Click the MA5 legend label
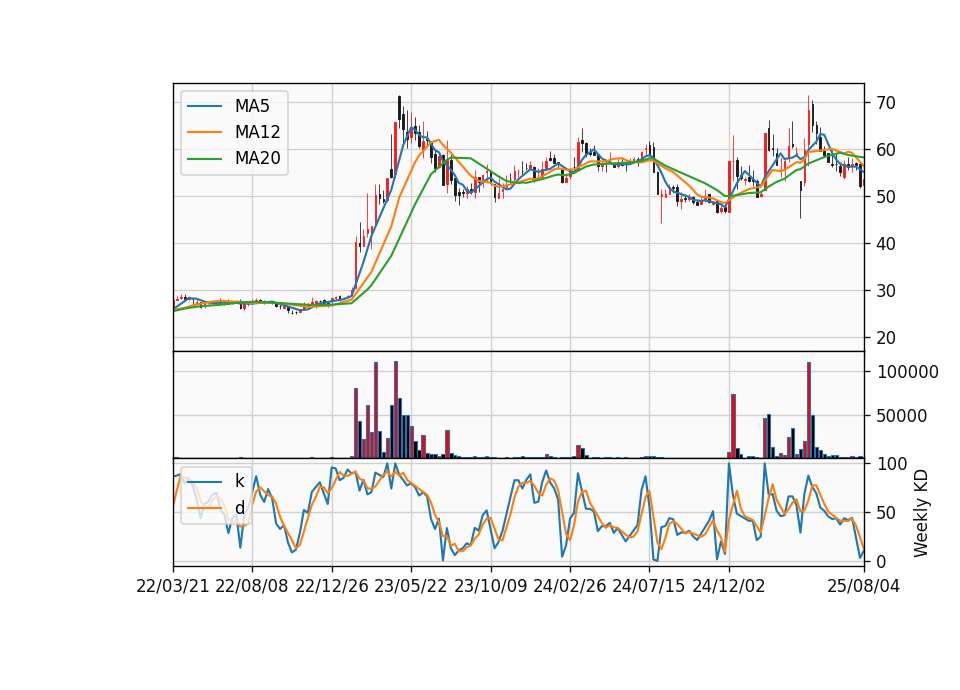The width and height of the screenshot is (960, 690). tap(252, 106)
